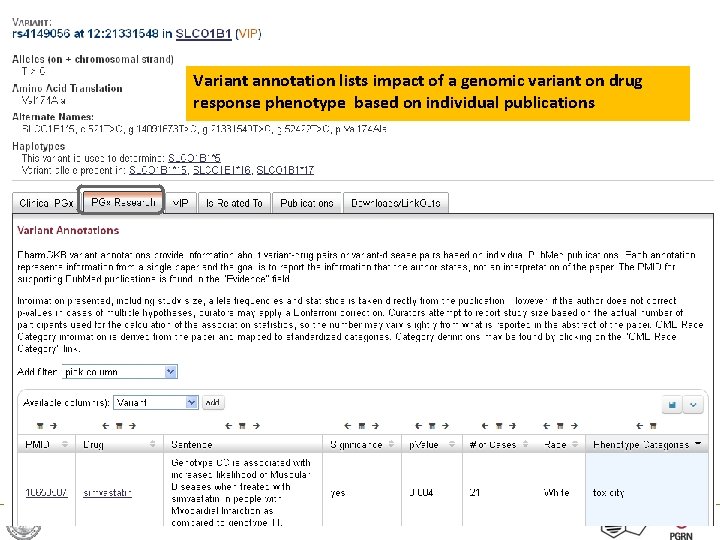The height and width of the screenshot is (540, 720).
Task: Move the Sentence column right with its arrow
Action: pos(256,426)
